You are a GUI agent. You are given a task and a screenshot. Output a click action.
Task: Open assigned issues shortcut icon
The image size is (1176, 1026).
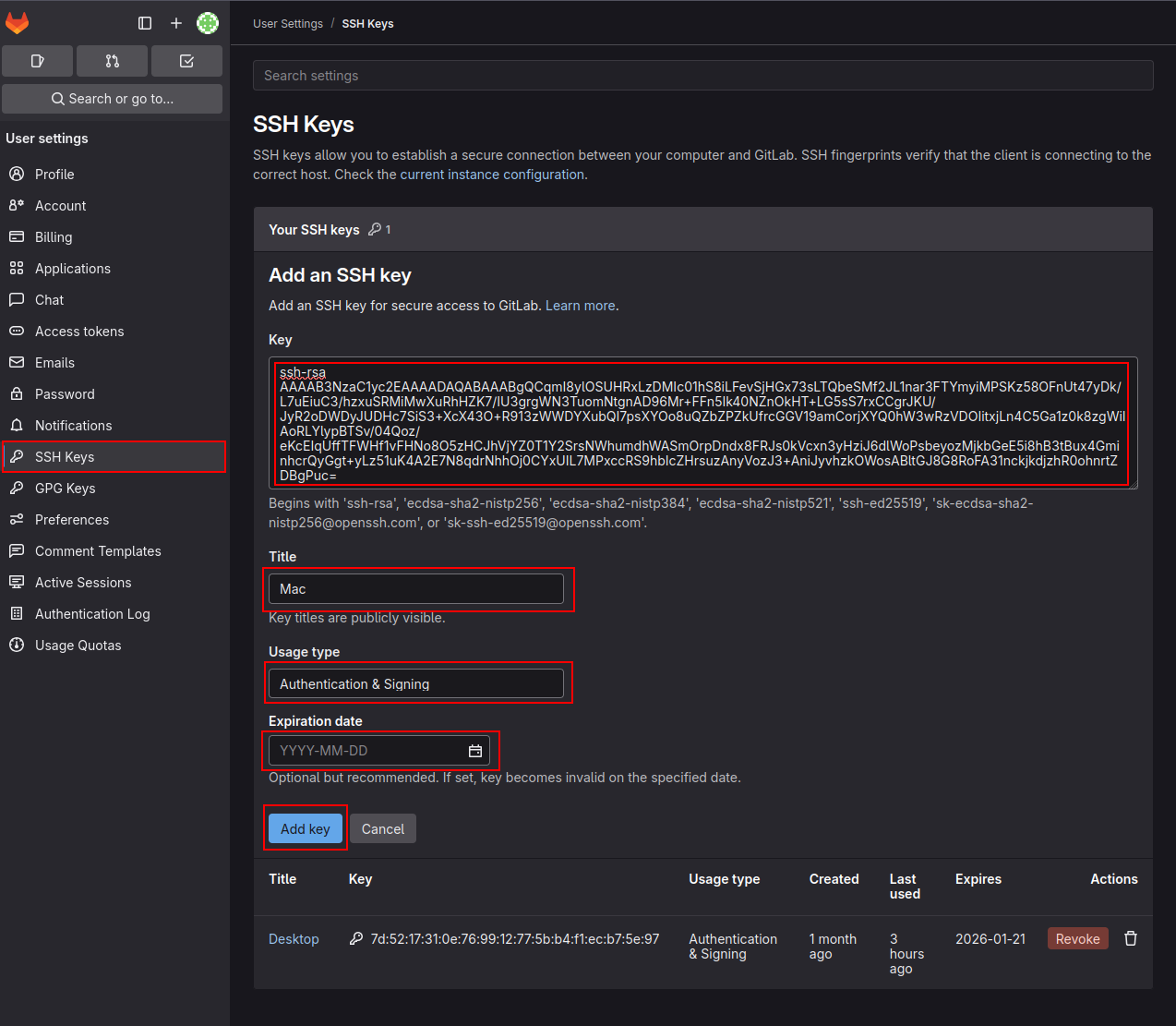37,61
